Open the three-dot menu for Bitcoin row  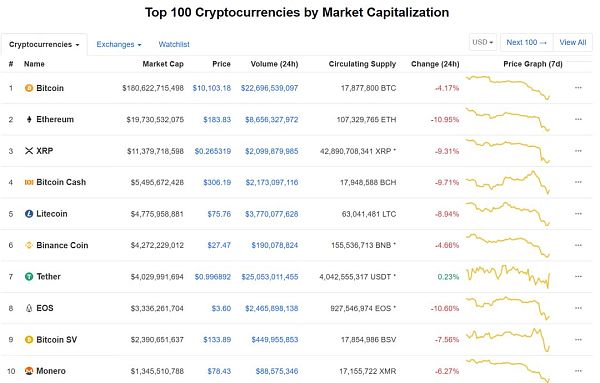click(x=578, y=88)
